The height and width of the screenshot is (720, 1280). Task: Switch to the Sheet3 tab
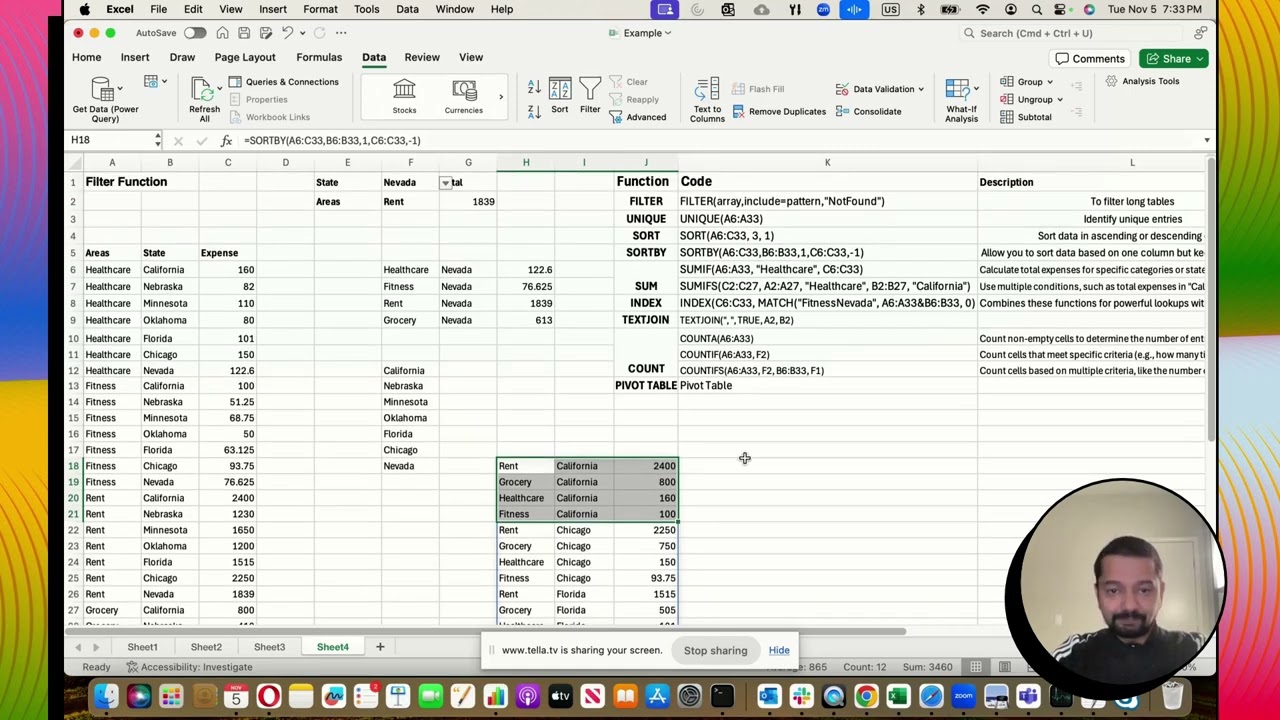[x=269, y=647]
